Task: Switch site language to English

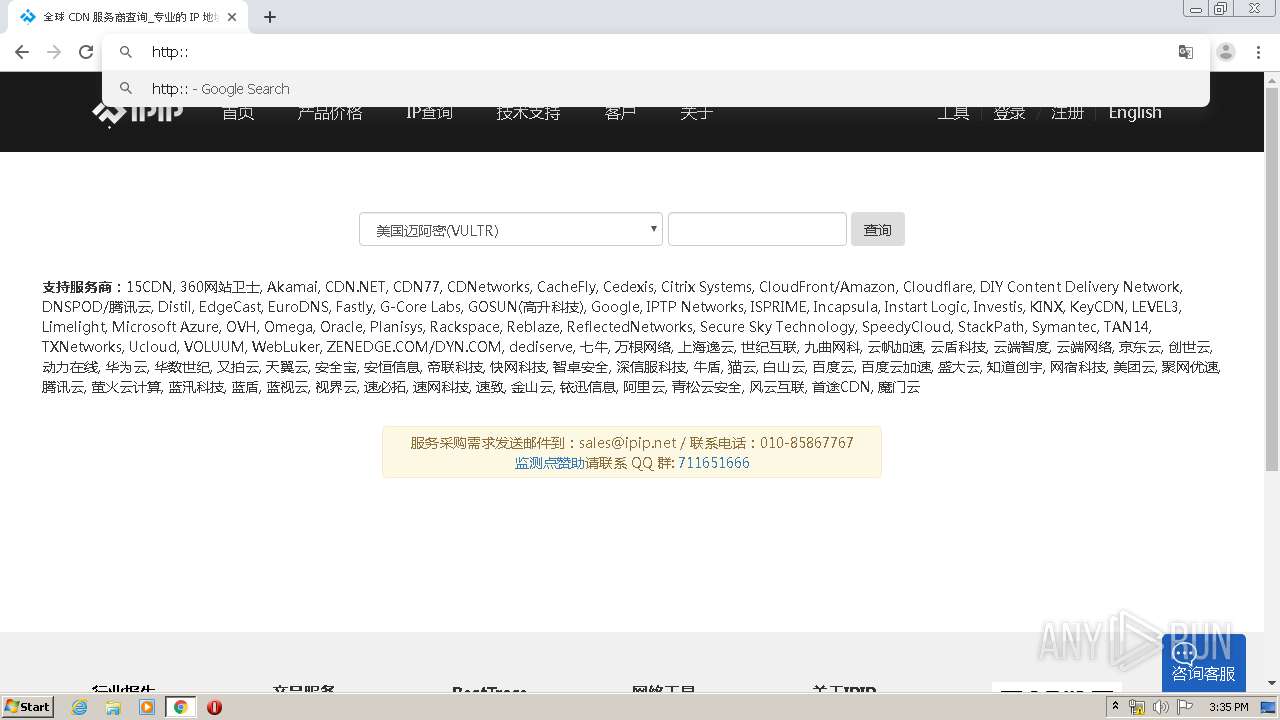Action: 1135,112
